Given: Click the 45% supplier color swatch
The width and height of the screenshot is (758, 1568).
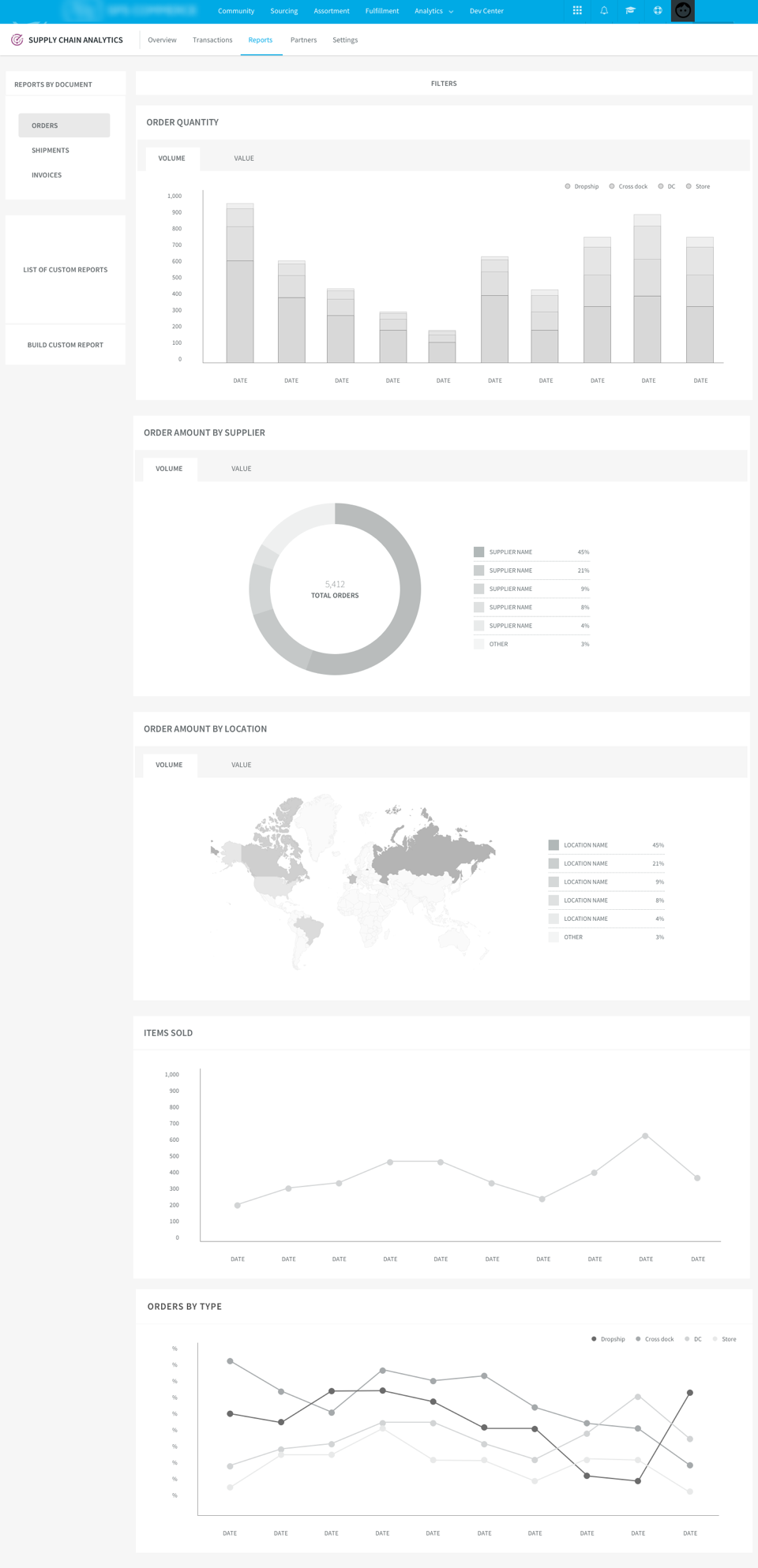Looking at the screenshot, I should (x=478, y=552).
